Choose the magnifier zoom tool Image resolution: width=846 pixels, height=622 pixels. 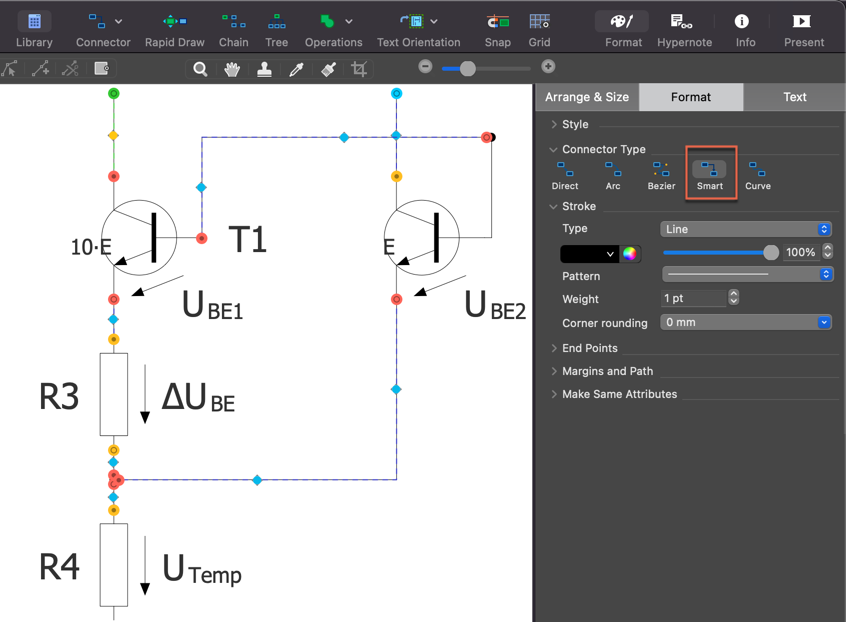pos(201,69)
